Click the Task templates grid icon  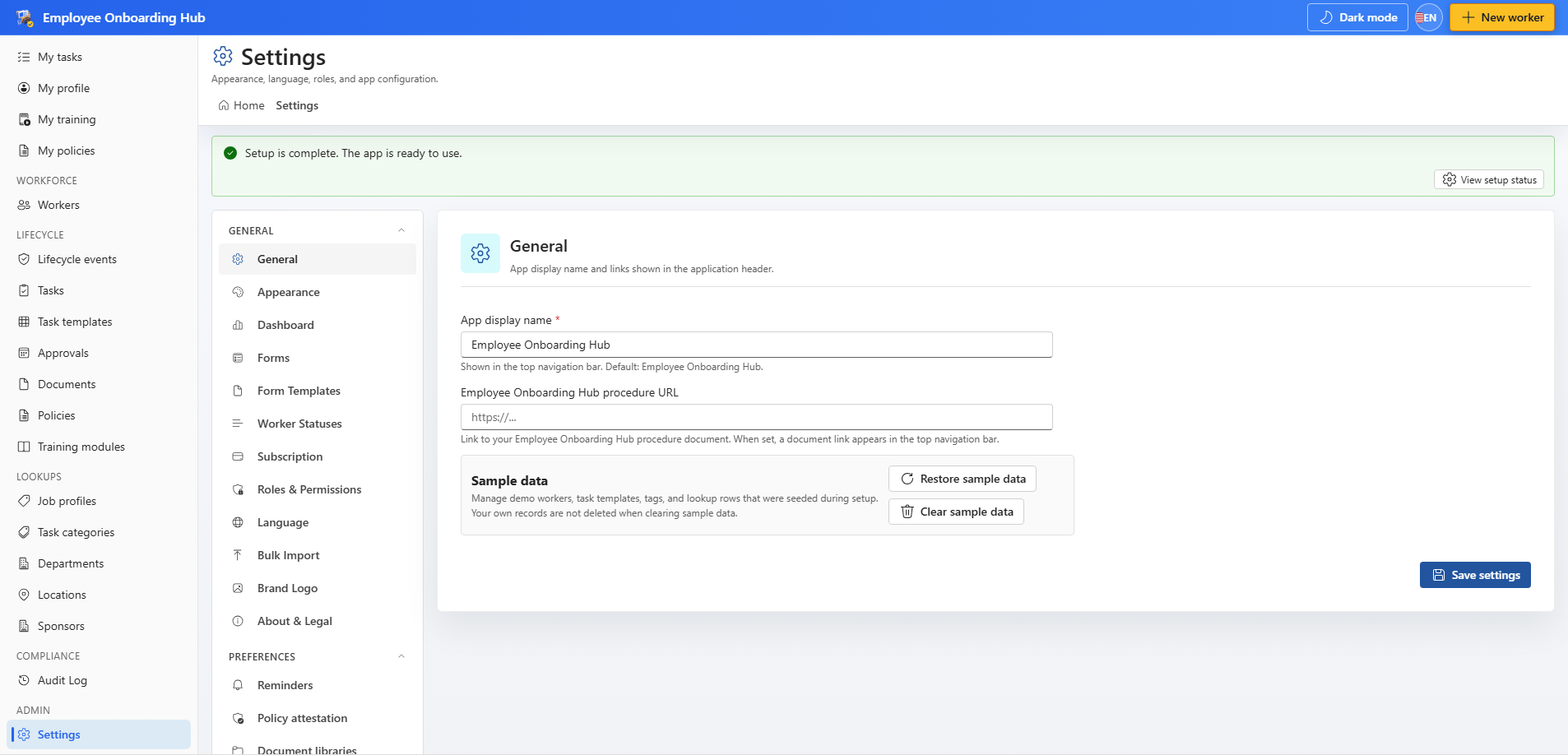click(24, 322)
